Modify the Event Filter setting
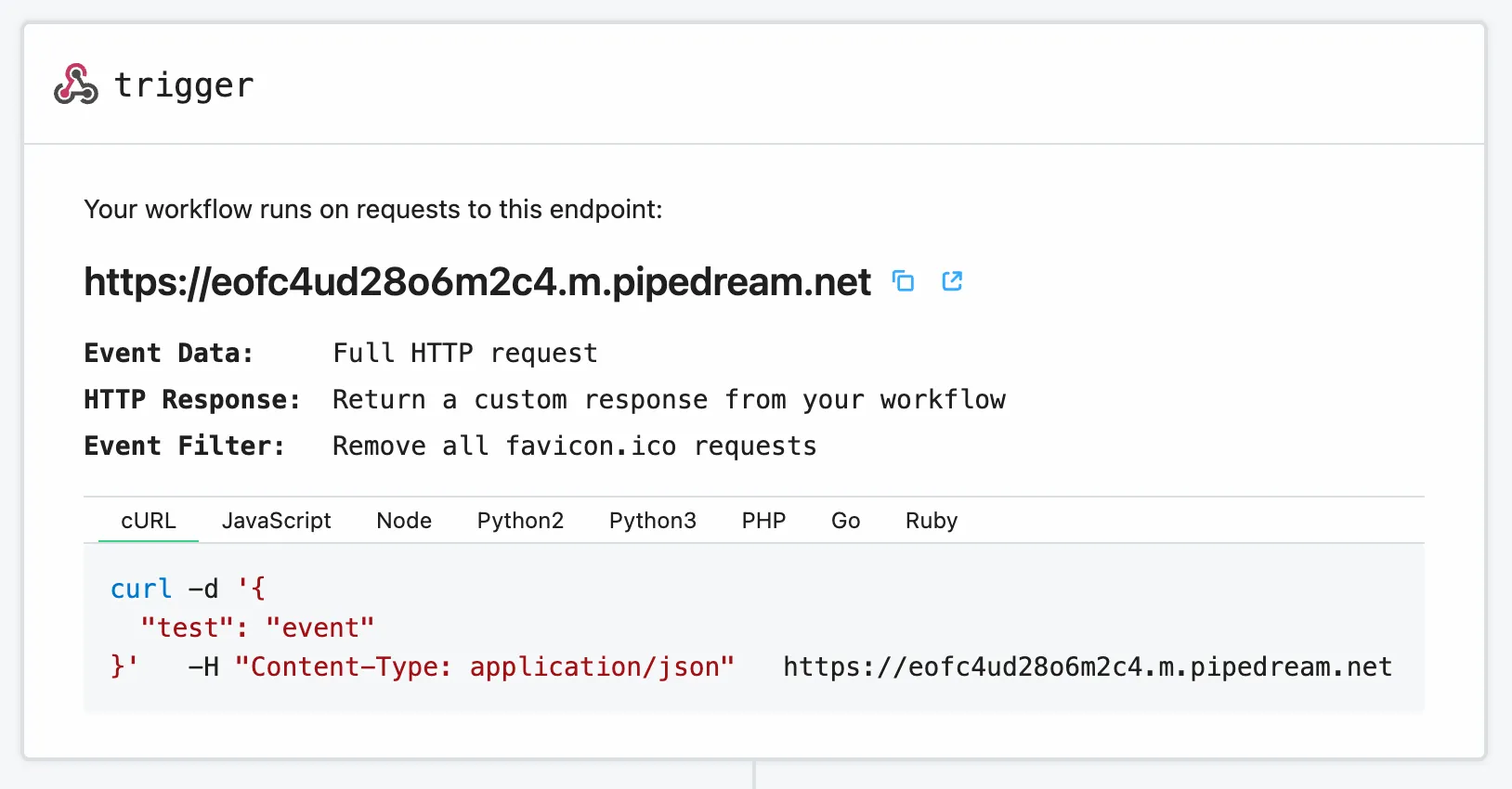 (x=573, y=446)
